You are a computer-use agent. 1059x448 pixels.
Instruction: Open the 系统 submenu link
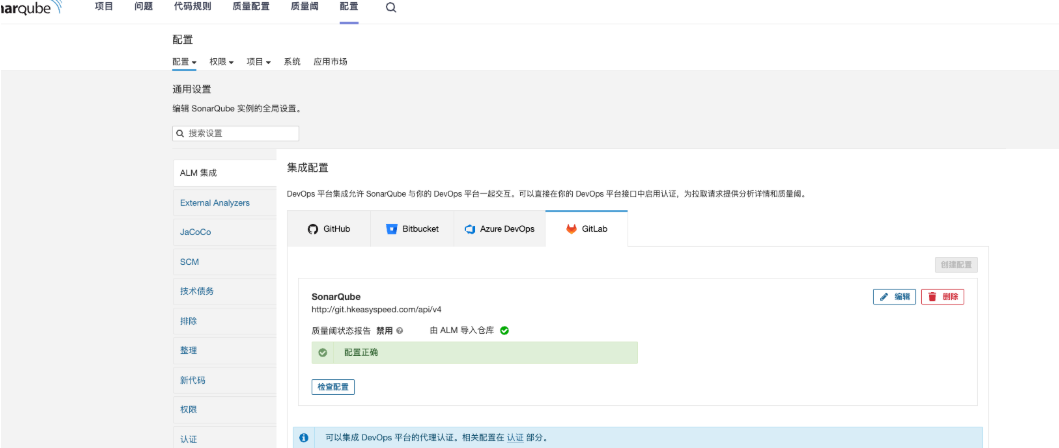tap(292, 61)
